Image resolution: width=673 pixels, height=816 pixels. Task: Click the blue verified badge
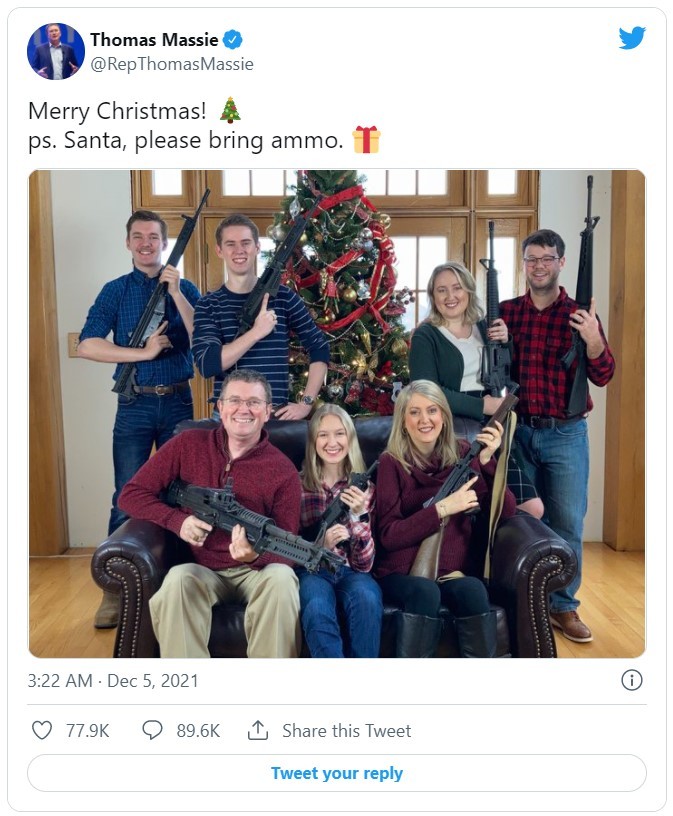click(232, 40)
